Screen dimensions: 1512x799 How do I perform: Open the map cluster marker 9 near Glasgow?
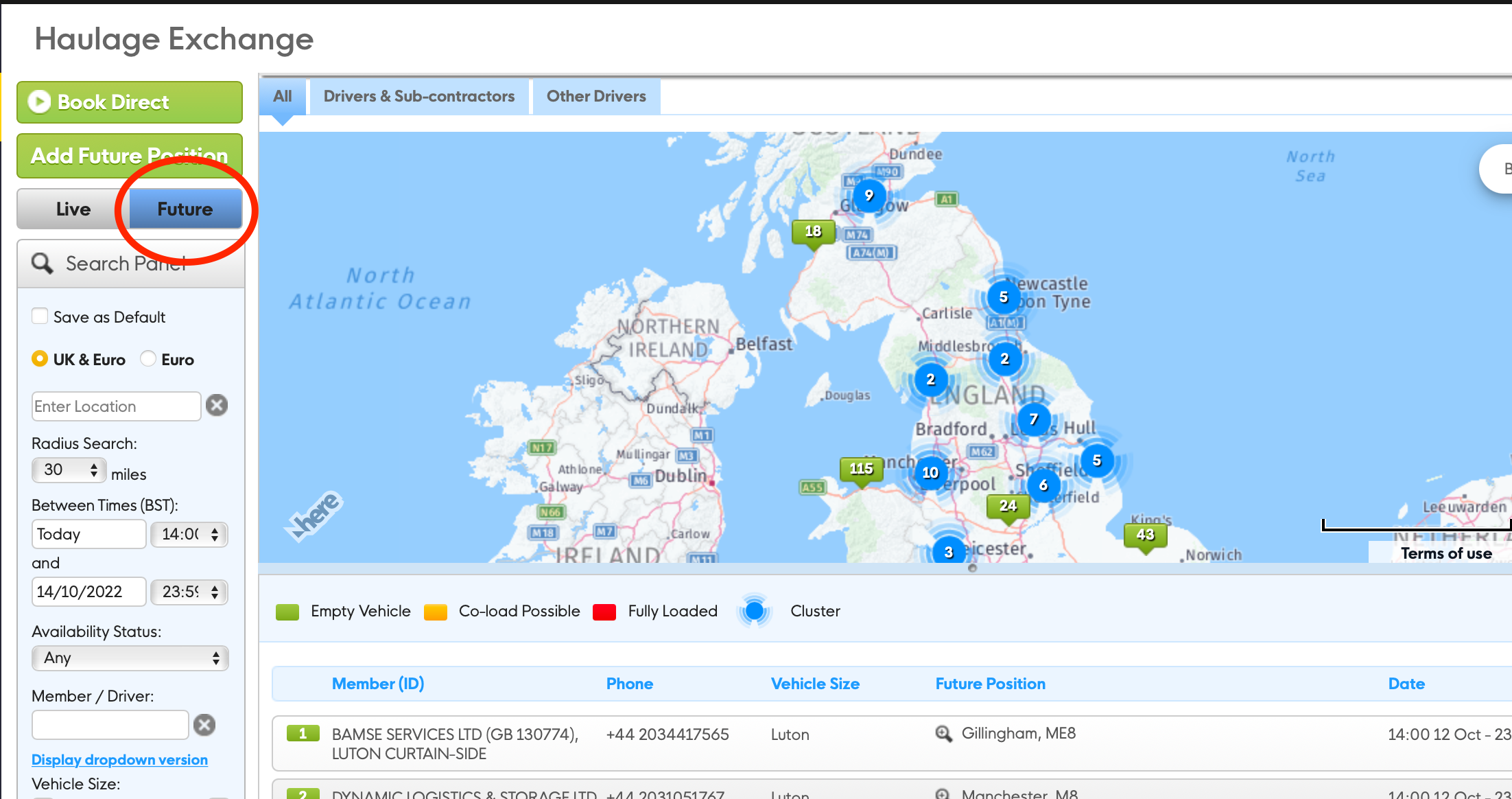[x=869, y=196]
